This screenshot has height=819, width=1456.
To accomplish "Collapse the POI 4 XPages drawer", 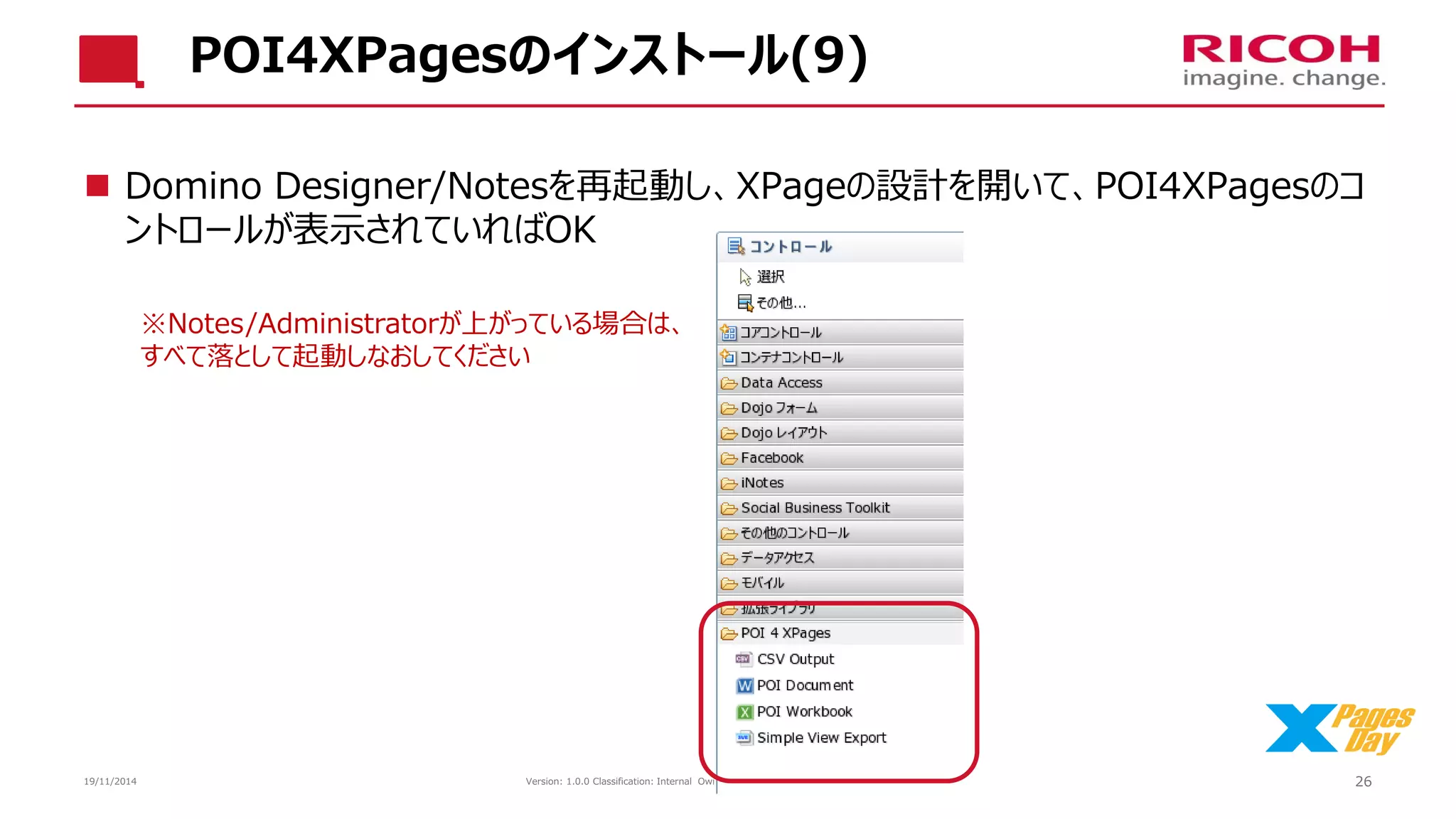I will pyautogui.click(x=841, y=633).
